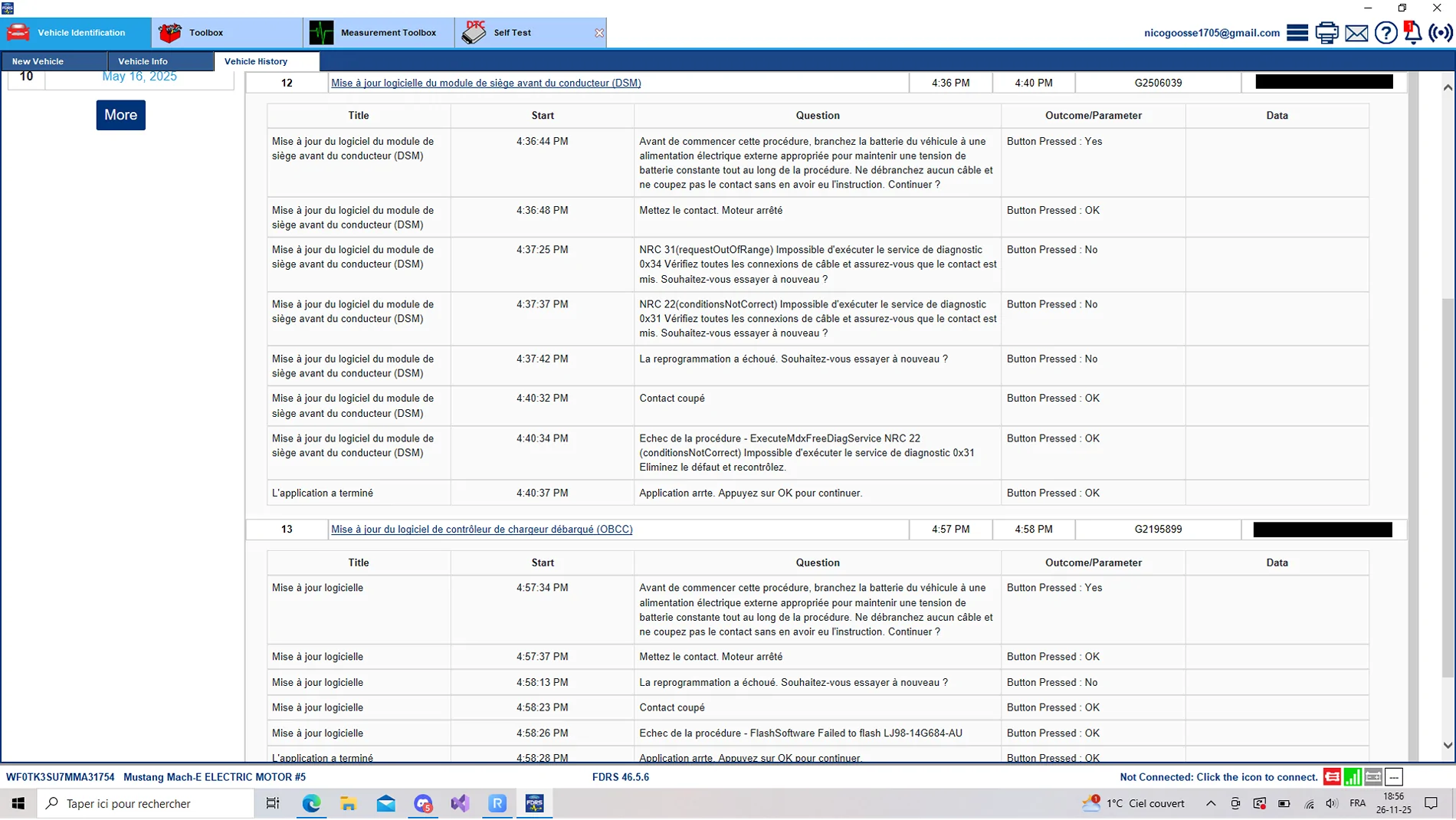Click the green signal strength bars icon
The image size is (1456, 820).
coord(1353,777)
